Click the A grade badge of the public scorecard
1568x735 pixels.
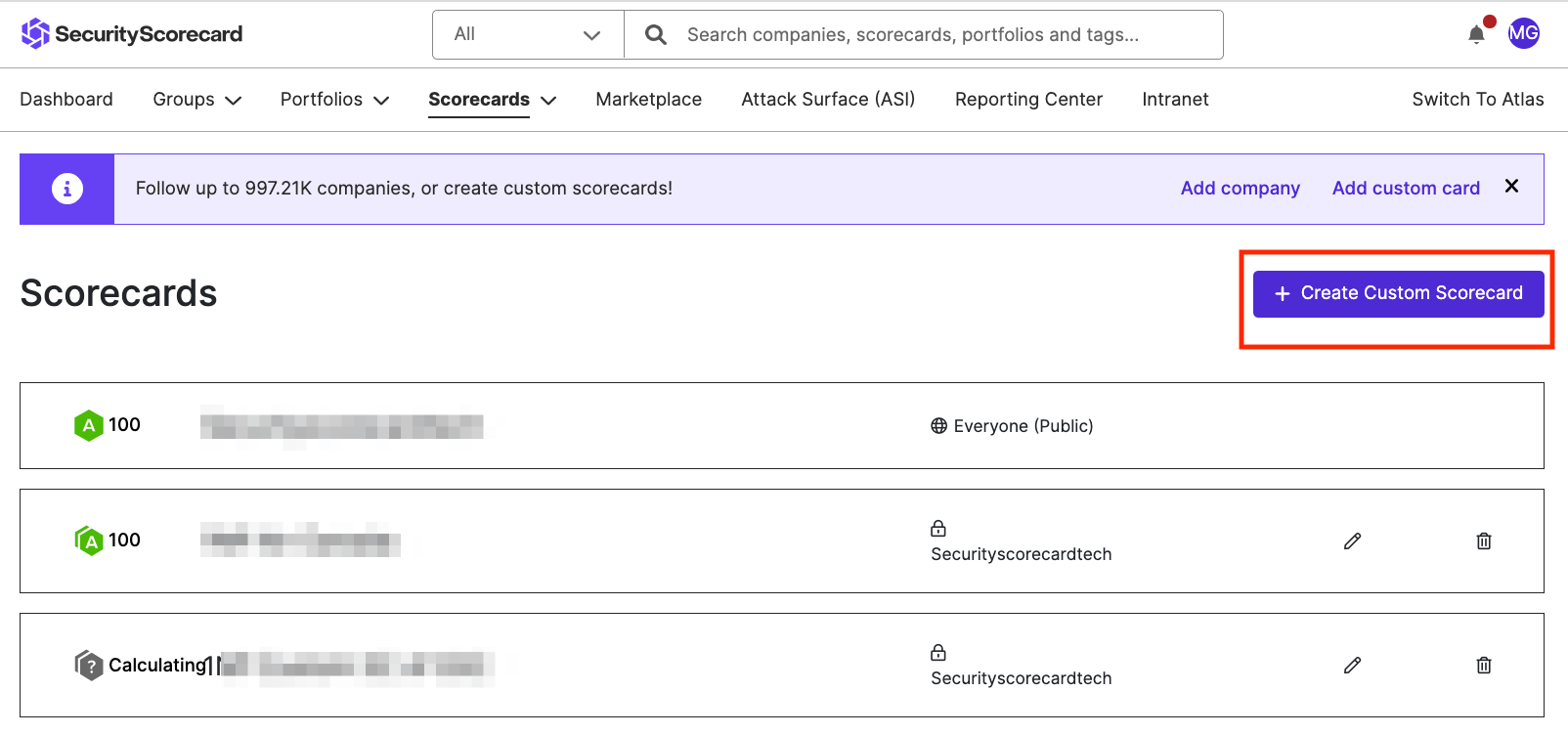pyautogui.click(x=88, y=425)
